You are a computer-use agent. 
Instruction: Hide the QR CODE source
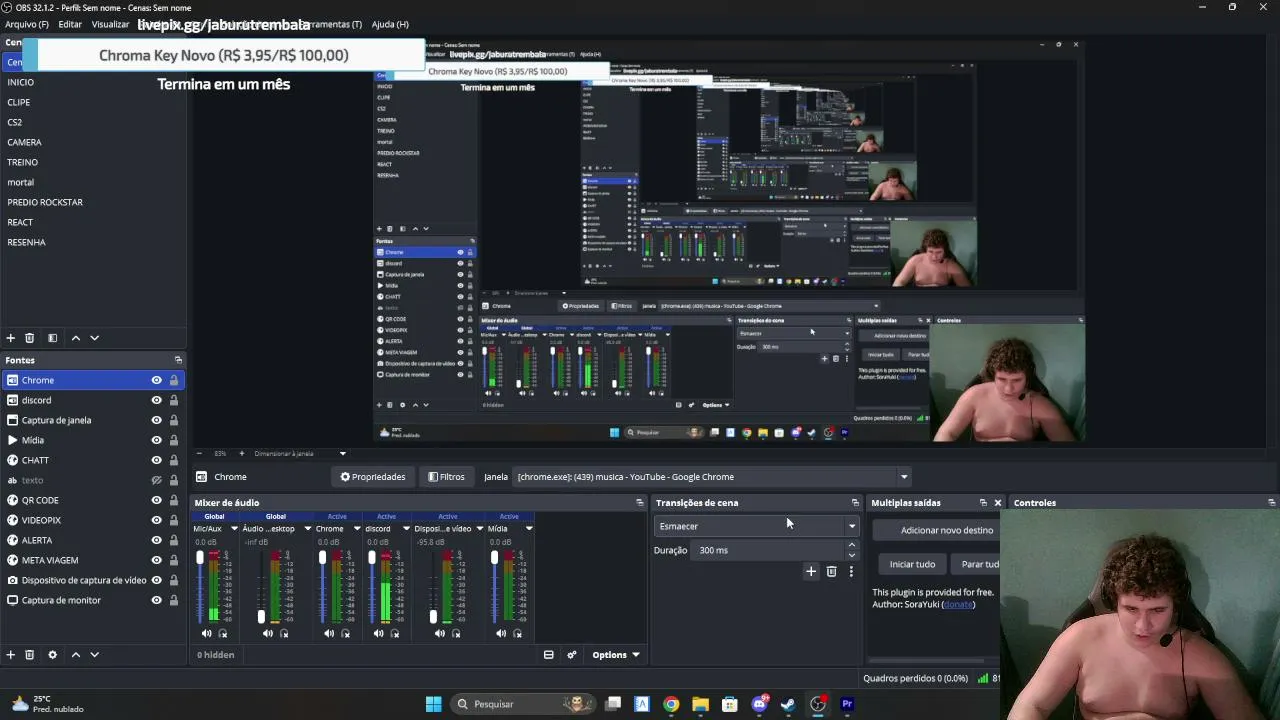pyautogui.click(x=157, y=500)
